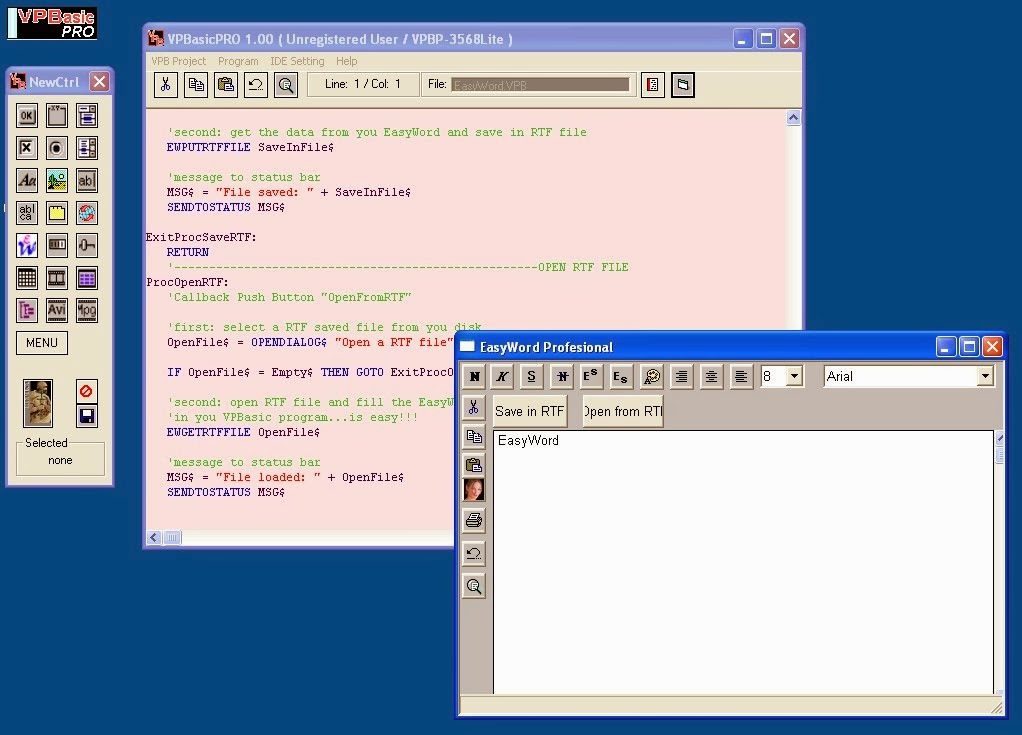Open the font size dropdown showing 8
This screenshot has width=1022, height=735.
(793, 376)
